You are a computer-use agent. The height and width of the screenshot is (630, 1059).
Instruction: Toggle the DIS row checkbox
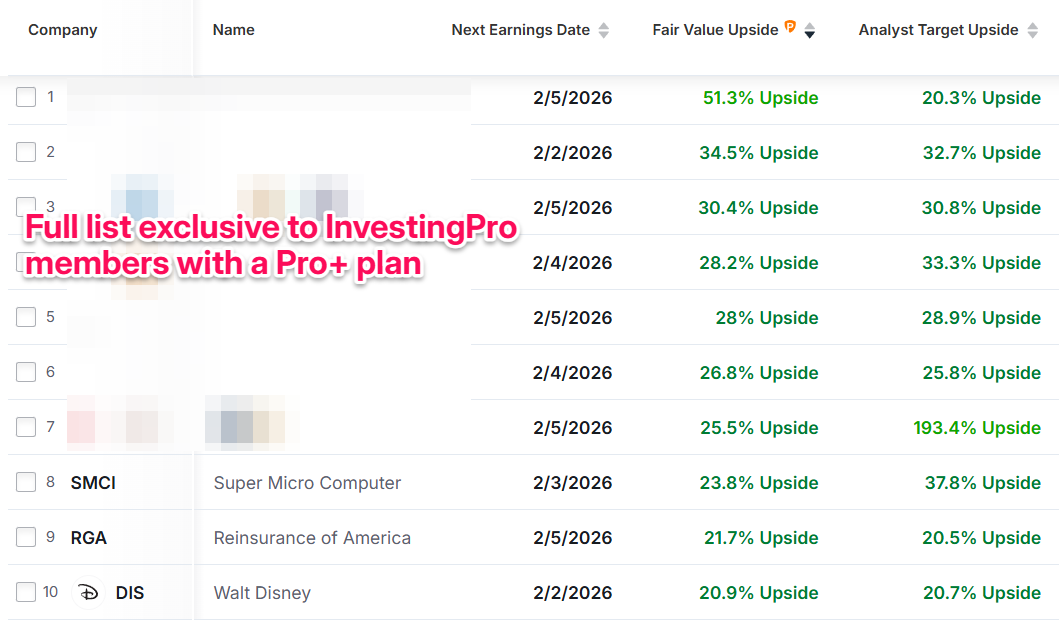pos(26,592)
